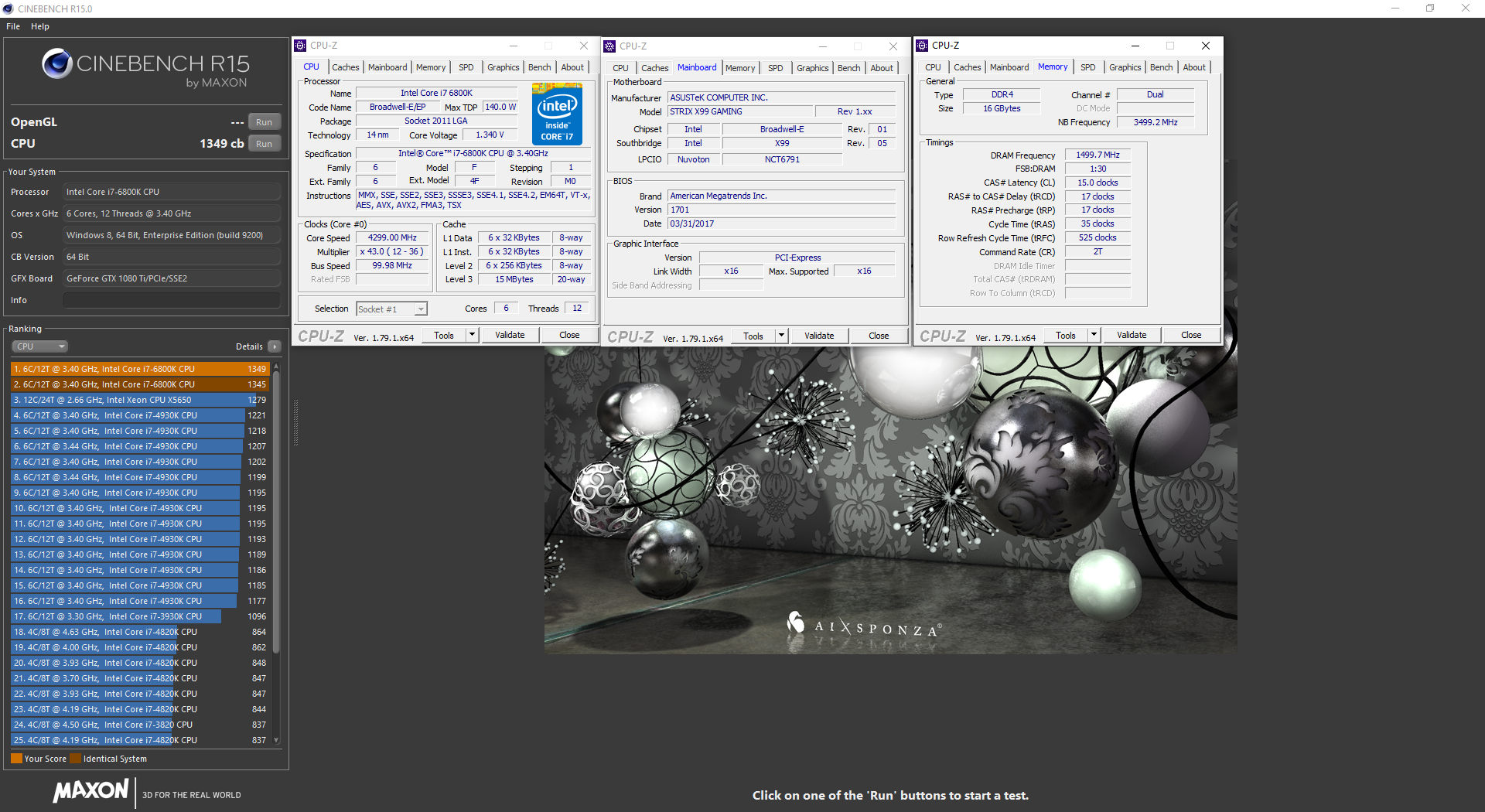Click the orange Your Score legend swatch
This screenshot has width=1485, height=812.
[16, 759]
